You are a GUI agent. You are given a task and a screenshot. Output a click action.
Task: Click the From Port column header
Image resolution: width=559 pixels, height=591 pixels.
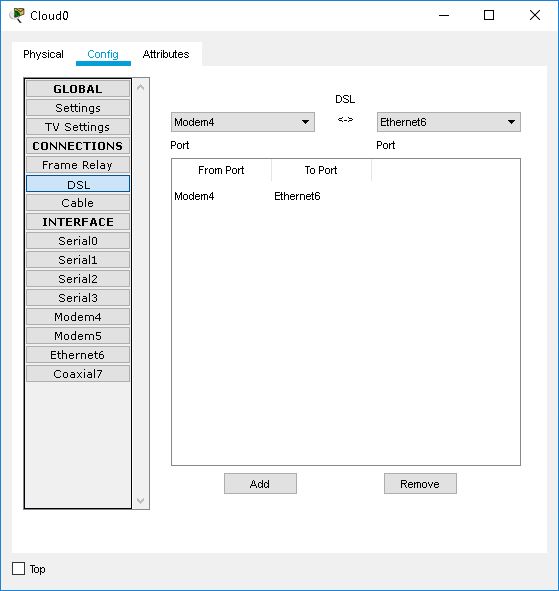point(221,170)
